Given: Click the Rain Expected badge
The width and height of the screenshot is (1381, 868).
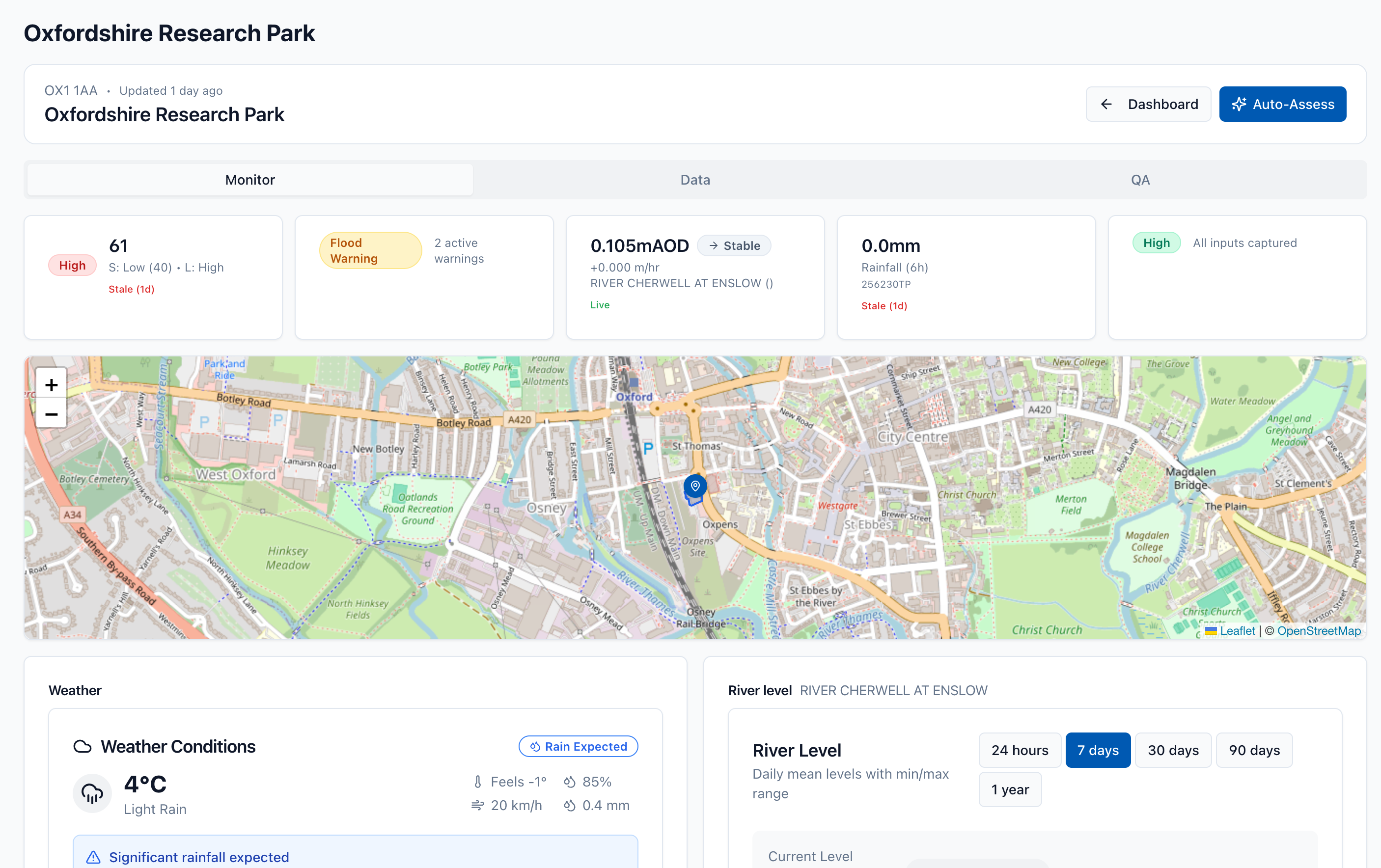Looking at the screenshot, I should 578,746.
